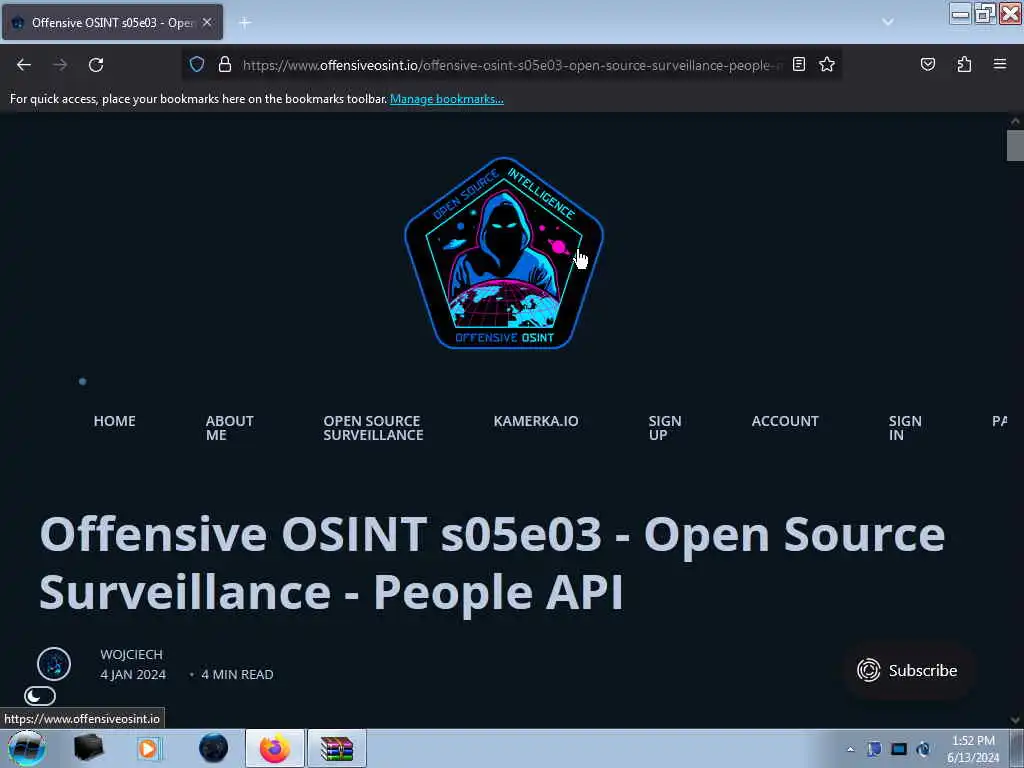Open the black box taskbar application
The width and height of the screenshot is (1024, 768).
pos(89,748)
